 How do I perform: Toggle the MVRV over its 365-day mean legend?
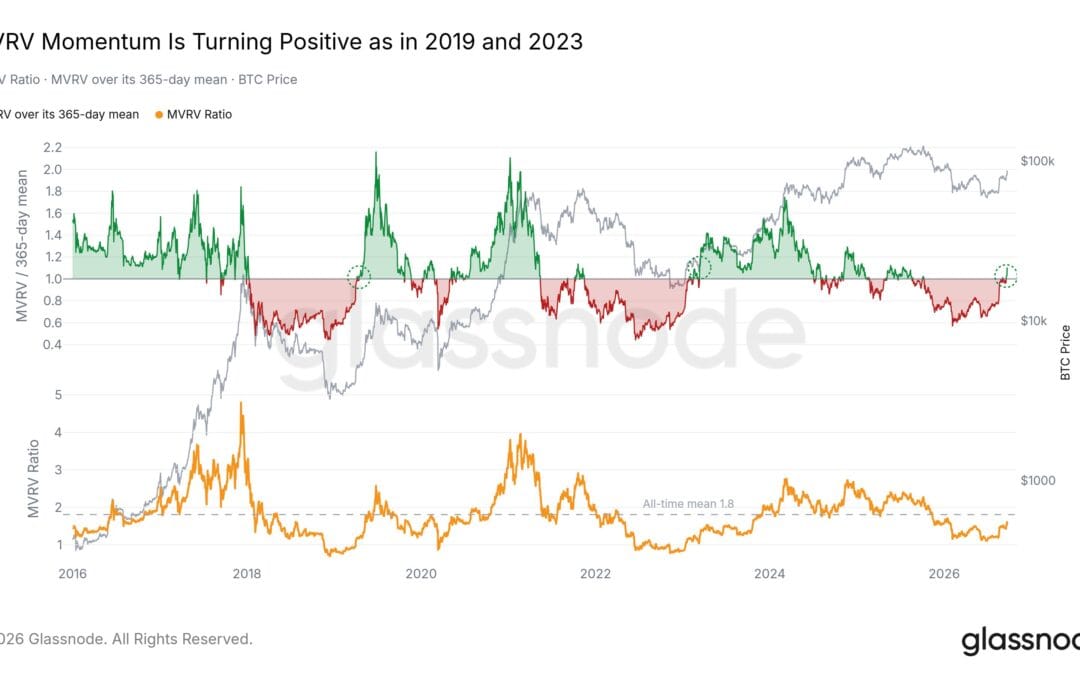coord(69,115)
